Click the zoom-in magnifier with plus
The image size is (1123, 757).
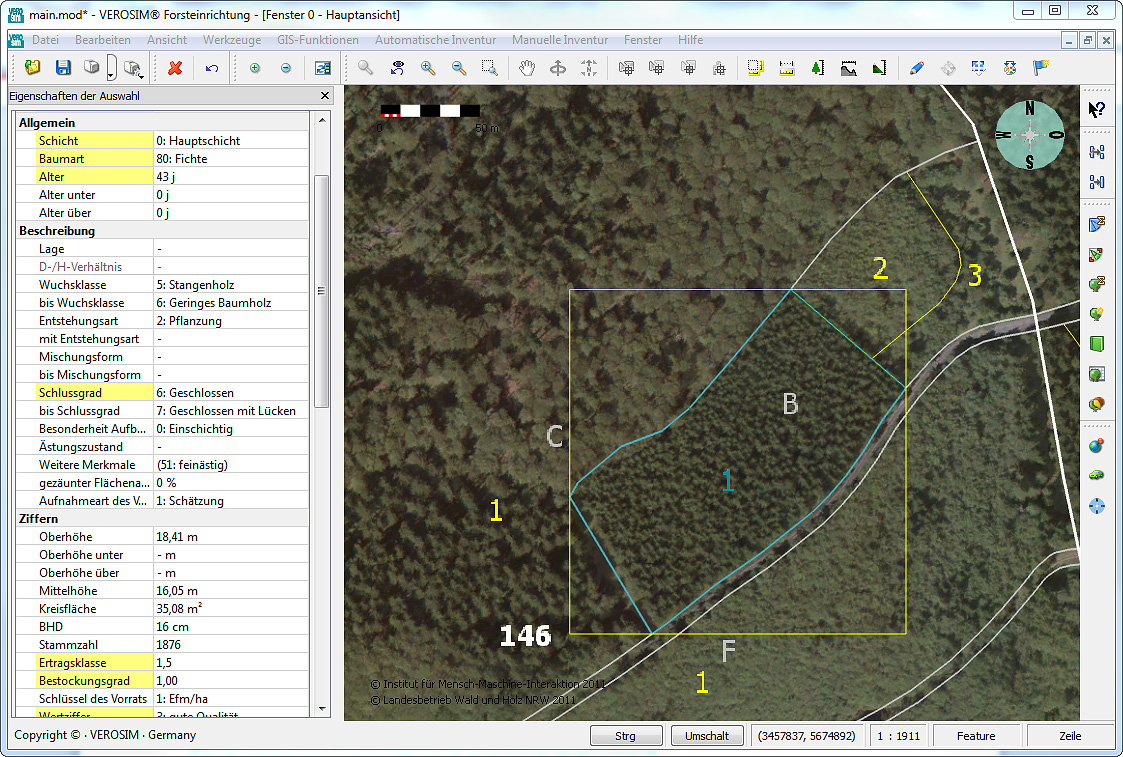(x=428, y=68)
